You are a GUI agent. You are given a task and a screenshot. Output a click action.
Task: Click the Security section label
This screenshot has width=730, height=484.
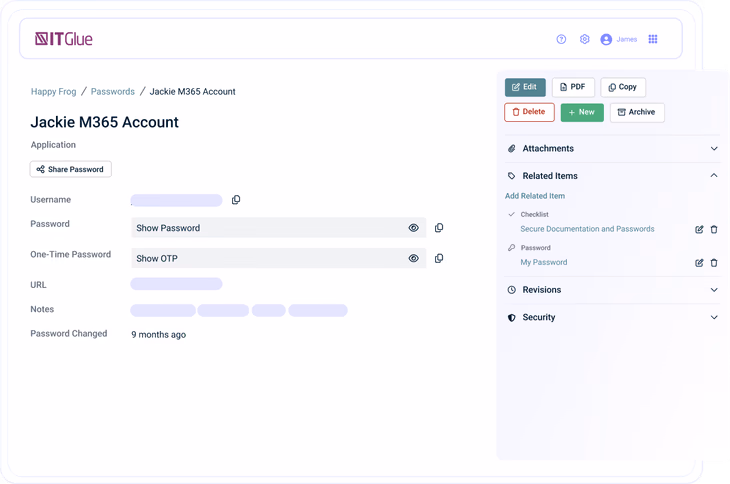[x=539, y=317]
